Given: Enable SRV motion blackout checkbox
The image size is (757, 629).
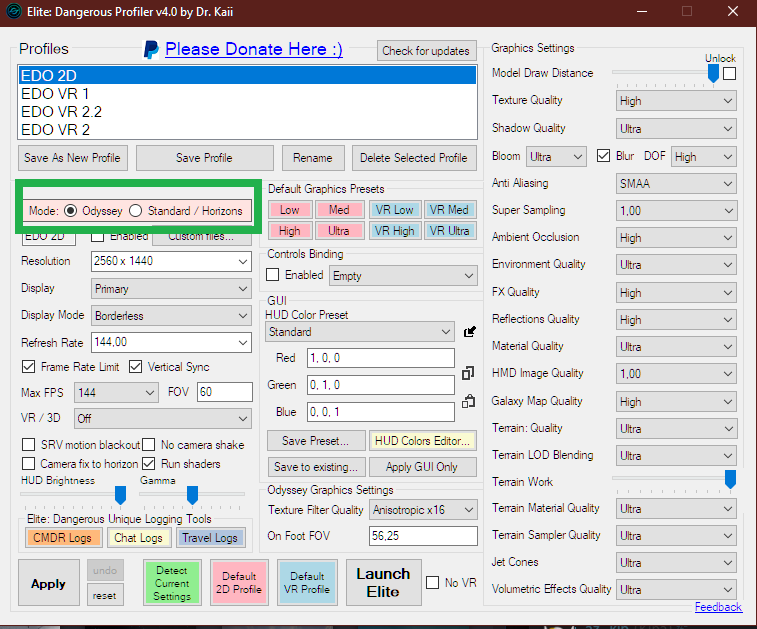Looking at the screenshot, I should pos(28,445).
